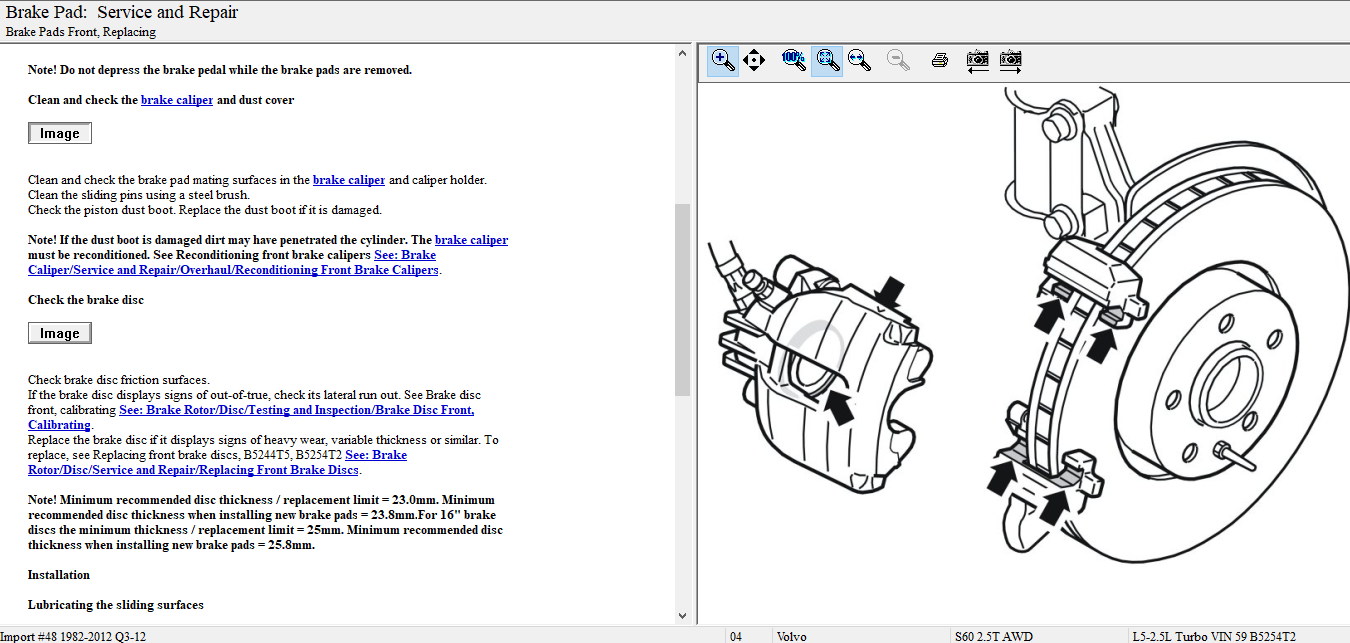Click the 'brake caliper' link in mating surfaces sentence

coord(349,180)
